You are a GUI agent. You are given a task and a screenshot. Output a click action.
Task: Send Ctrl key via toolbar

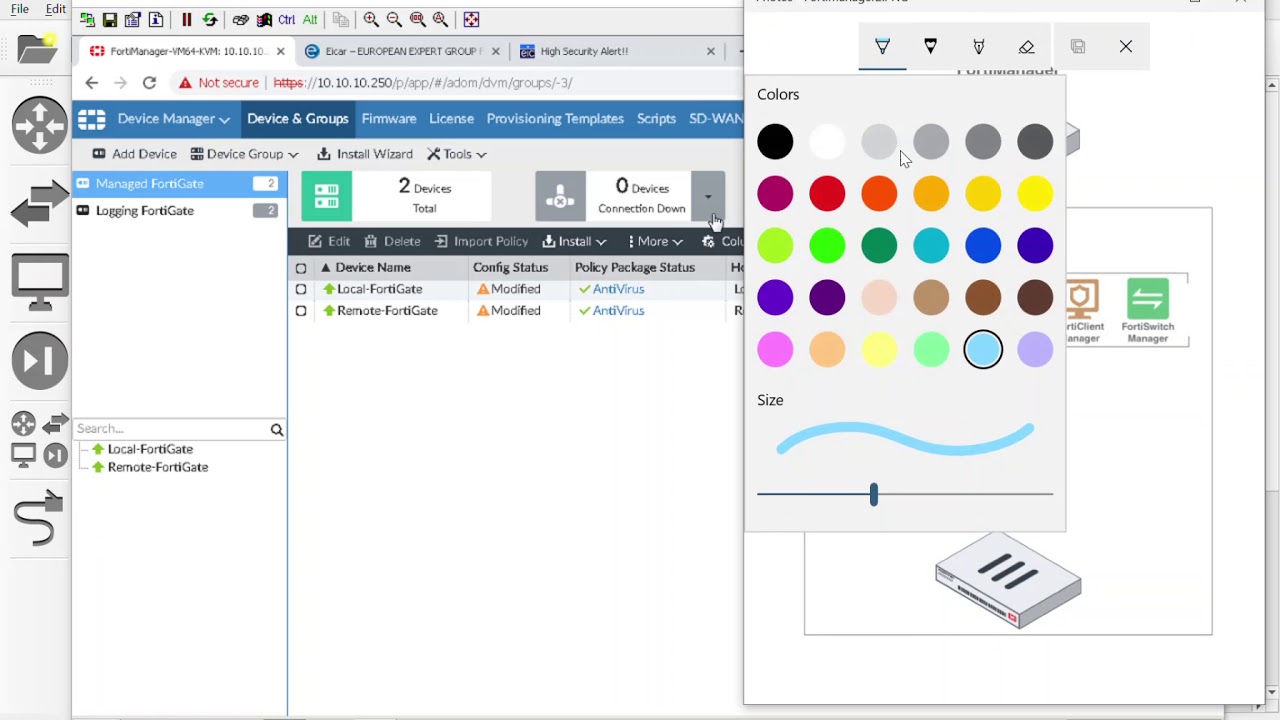[x=287, y=19]
